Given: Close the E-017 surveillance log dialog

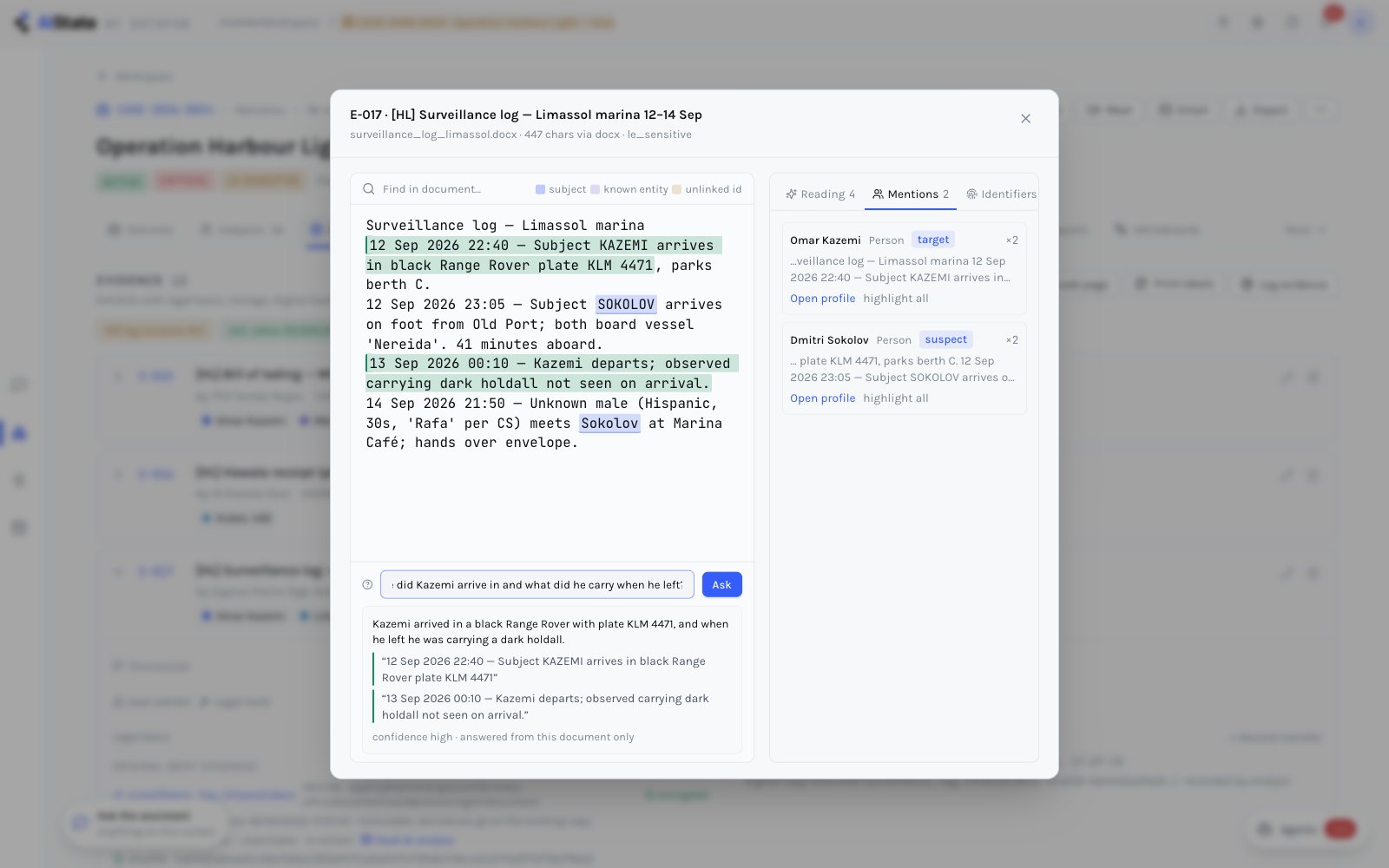Looking at the screenshot, I should [1025, 118].
